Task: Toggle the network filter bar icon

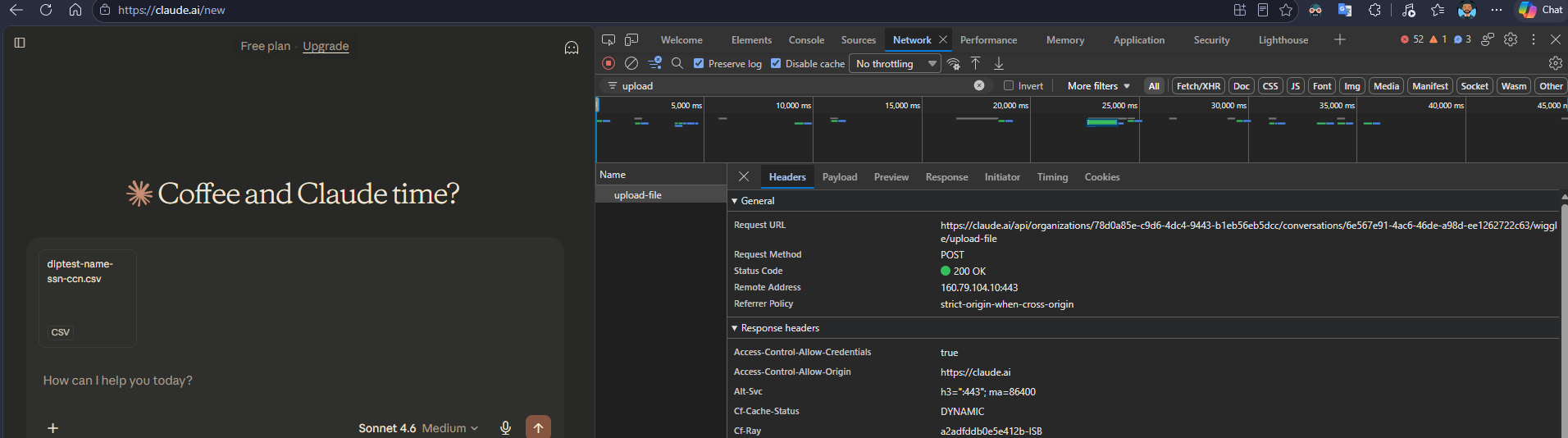Action: (654, 63)
